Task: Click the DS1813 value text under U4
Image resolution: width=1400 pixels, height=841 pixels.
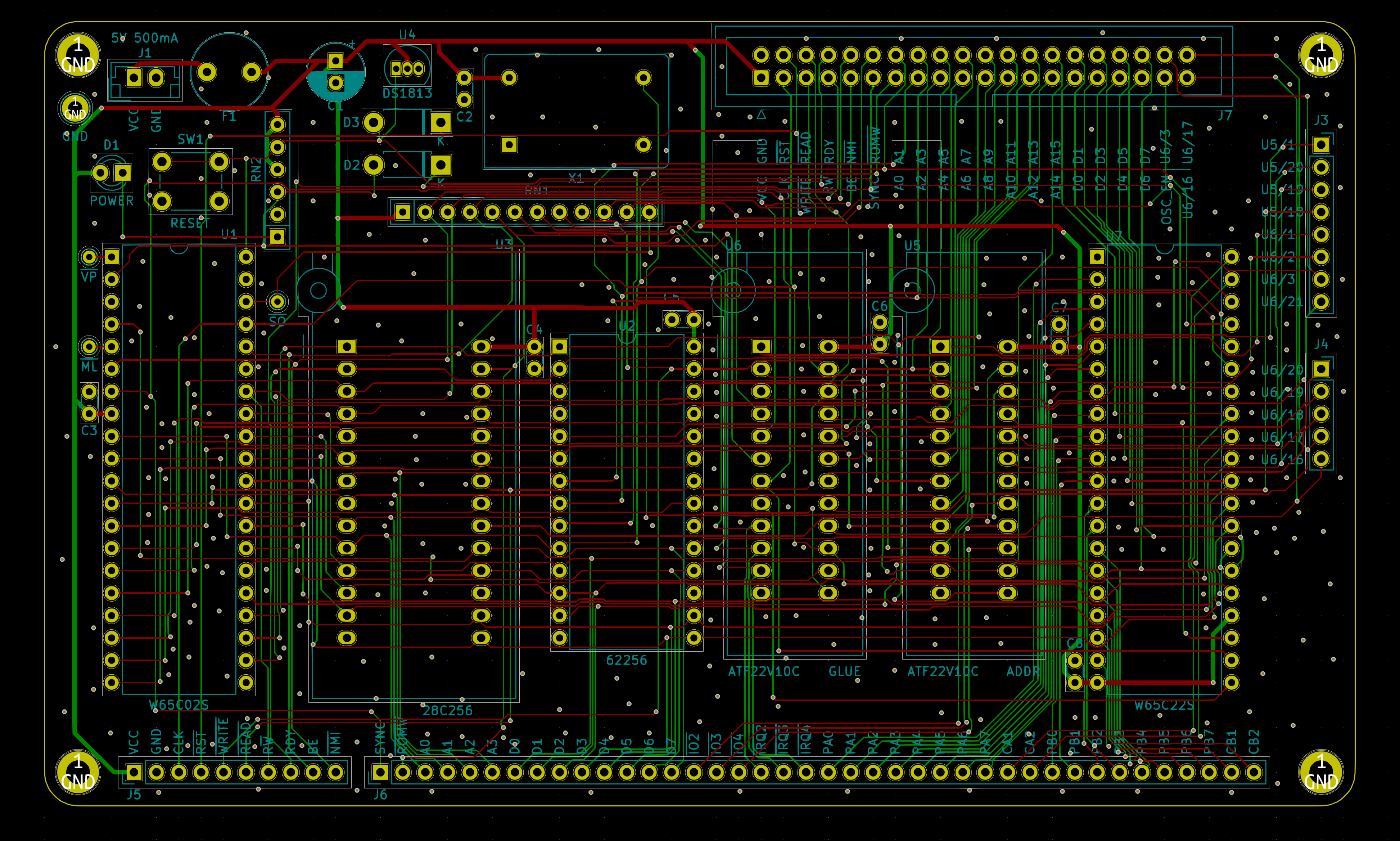Action: coord(407,94)
